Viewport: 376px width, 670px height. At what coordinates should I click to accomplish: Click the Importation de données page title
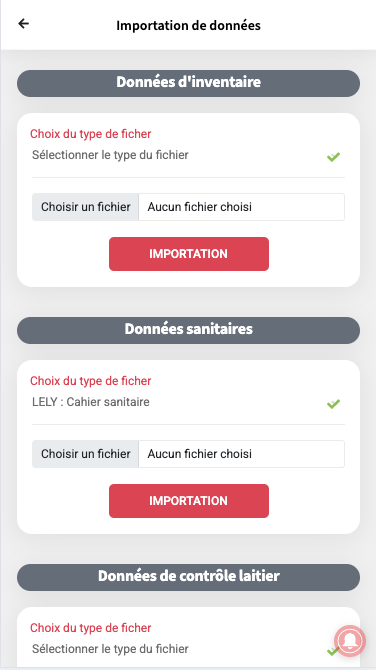(x=188, y=25)
